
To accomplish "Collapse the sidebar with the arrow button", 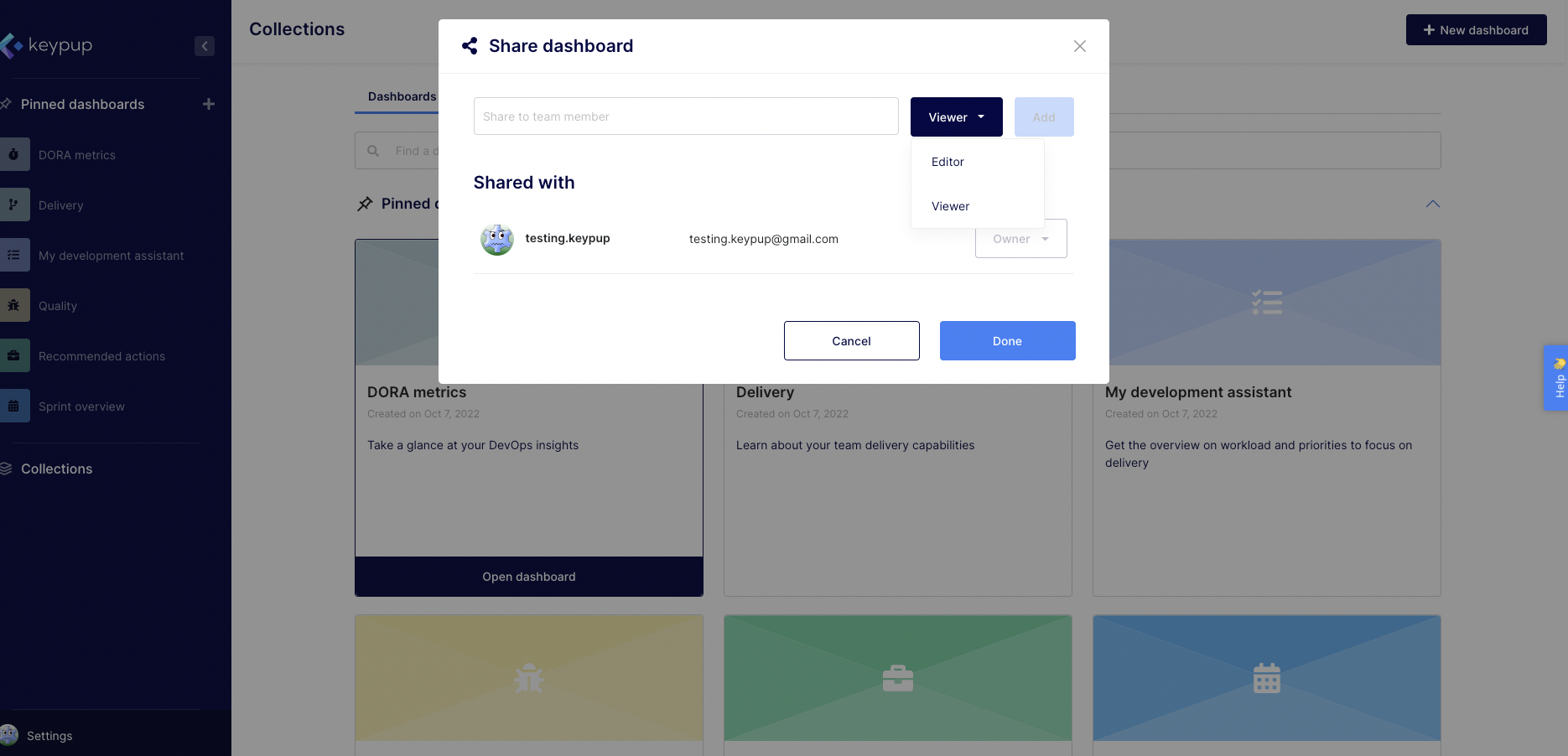I will coord(205,46).
